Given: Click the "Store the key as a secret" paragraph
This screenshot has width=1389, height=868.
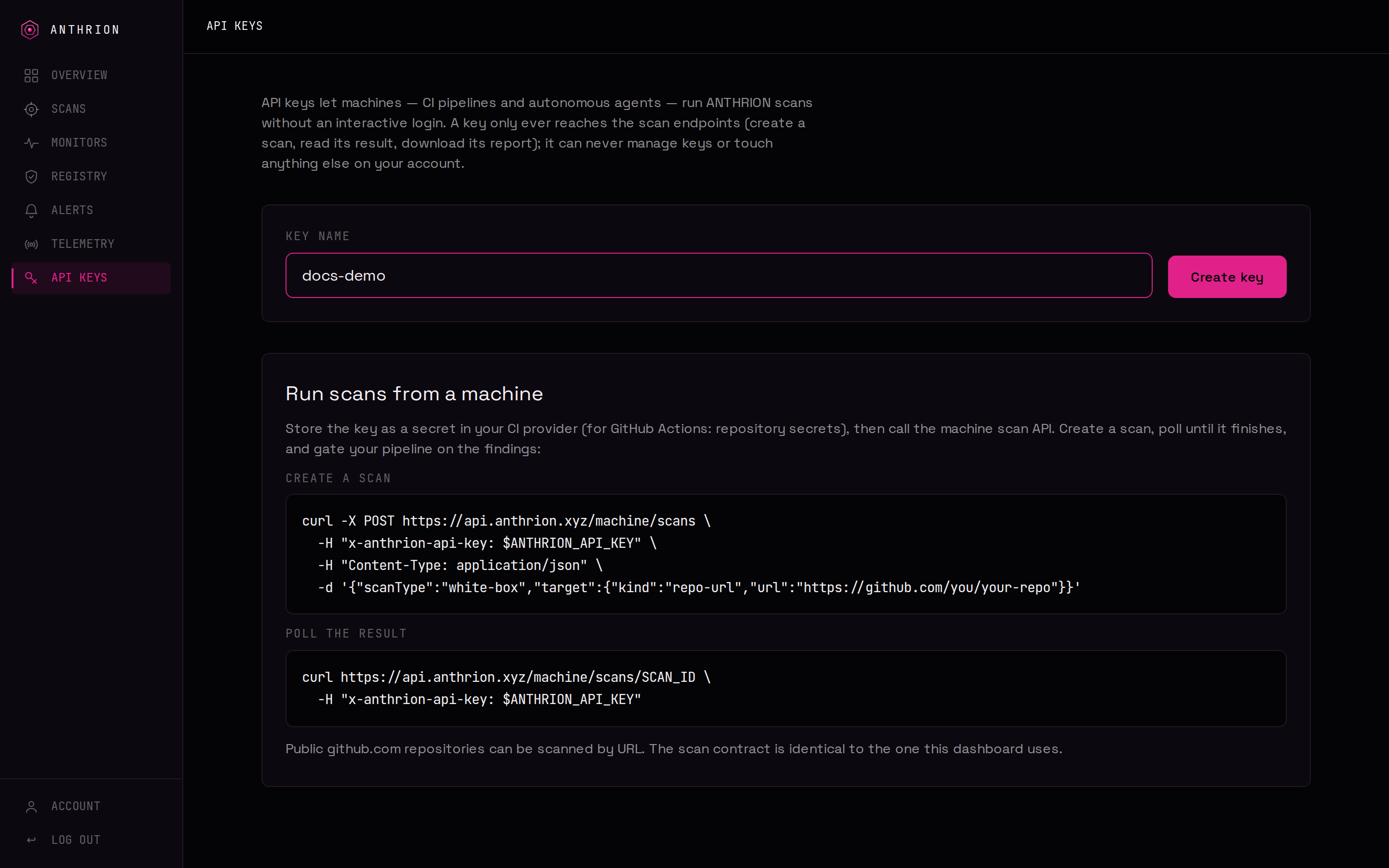Looking at the screenshot, I should point(786,439).
